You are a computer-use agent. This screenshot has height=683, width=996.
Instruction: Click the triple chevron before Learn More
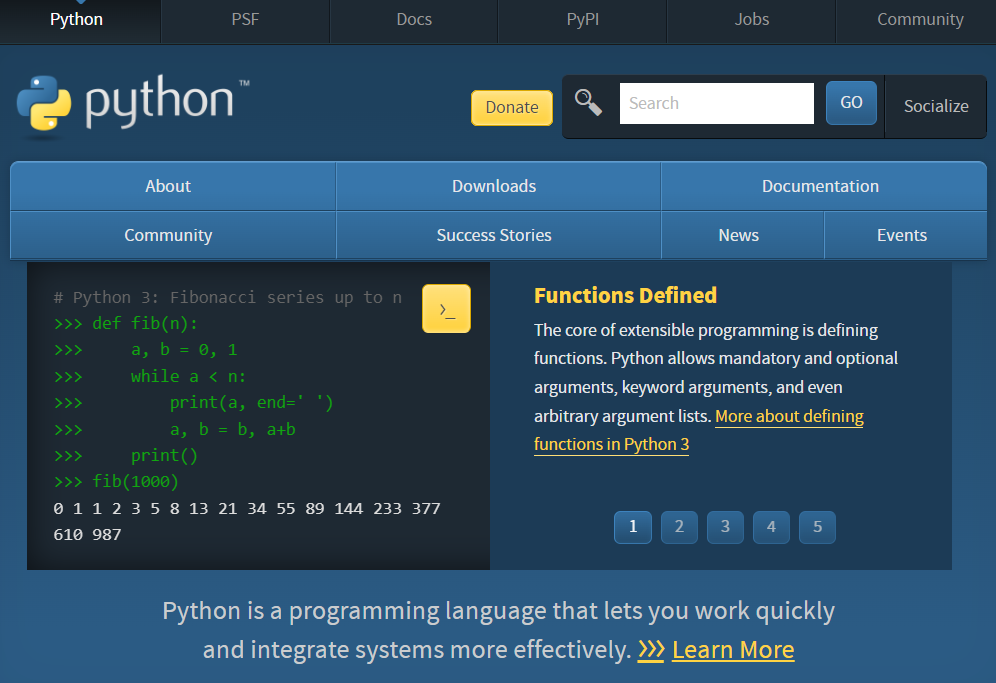pyautogui.click(x=651, y=650)
